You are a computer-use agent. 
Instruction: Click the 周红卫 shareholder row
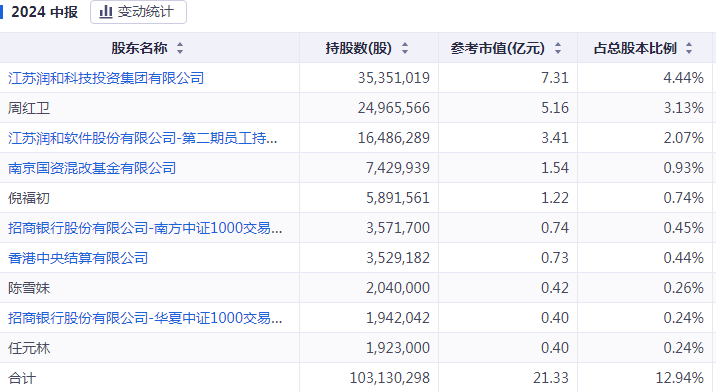coord(356,108)
